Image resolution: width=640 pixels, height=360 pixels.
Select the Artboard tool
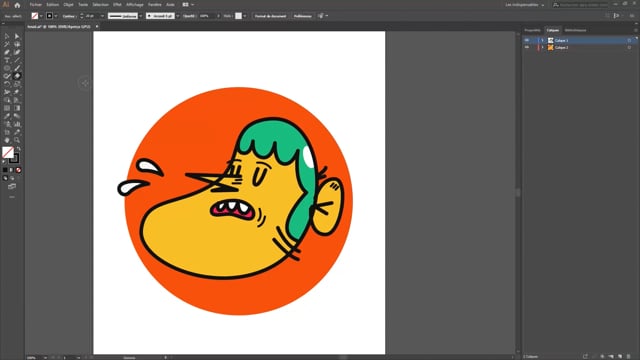[7, 132]
